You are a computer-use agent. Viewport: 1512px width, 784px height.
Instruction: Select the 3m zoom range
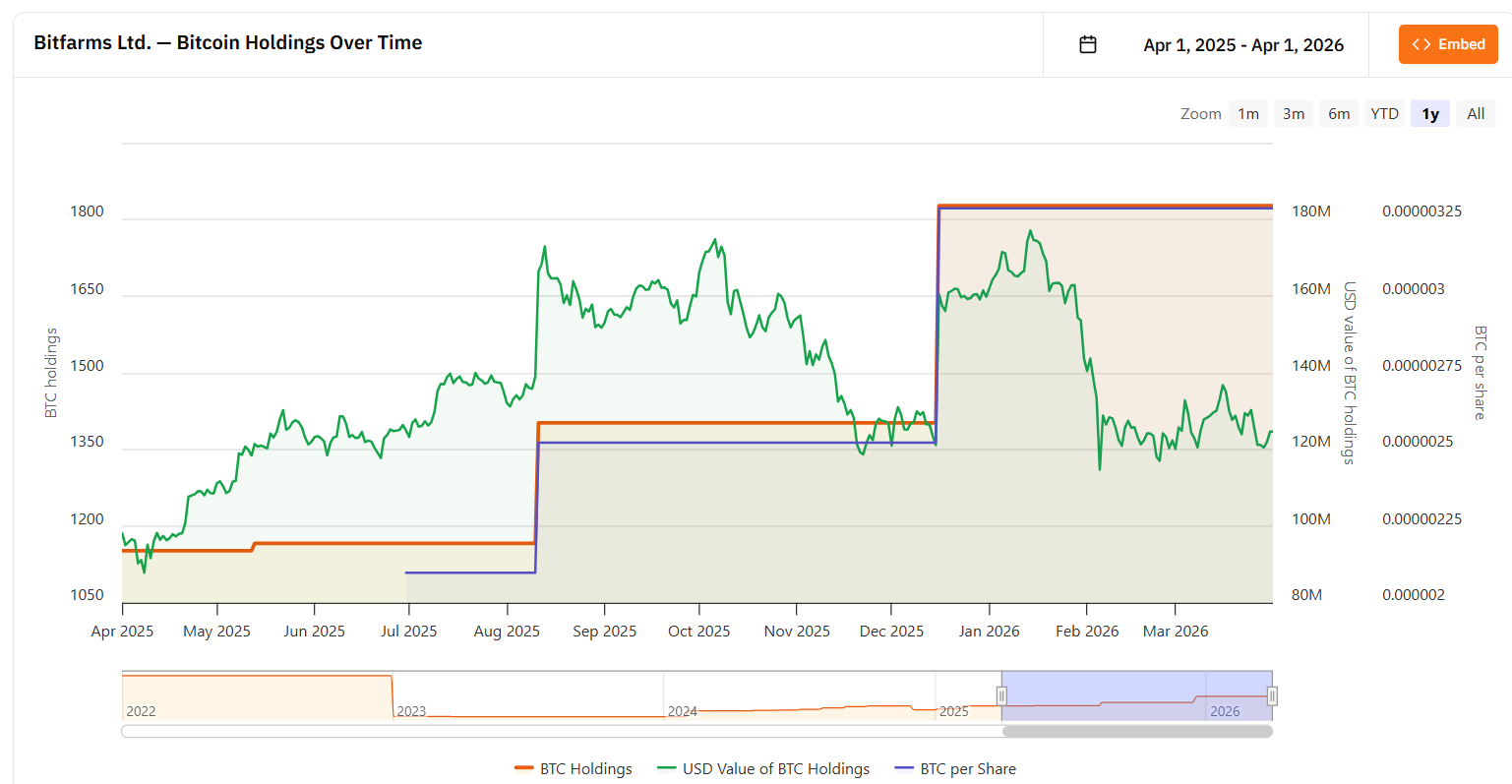pyautogui.click(x=1294, y=114)
